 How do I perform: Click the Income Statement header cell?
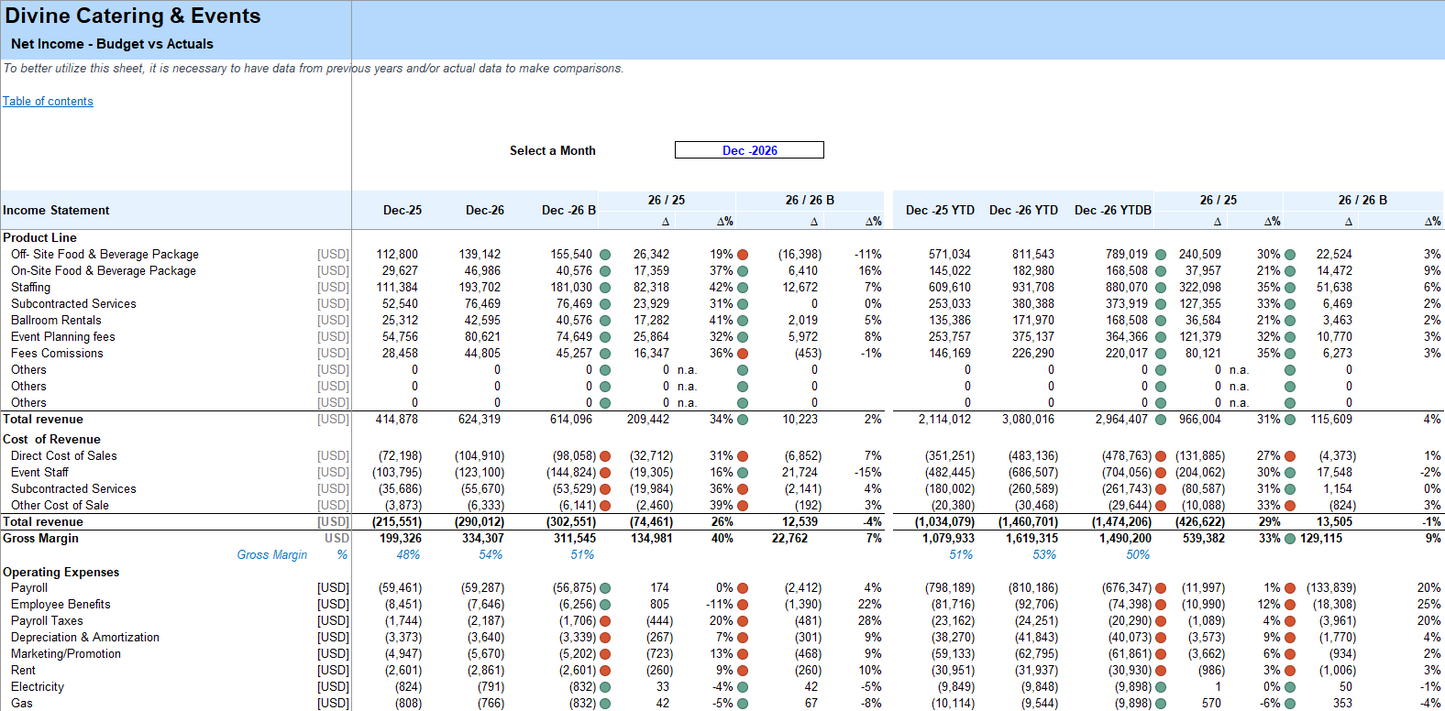coord(56,210)
